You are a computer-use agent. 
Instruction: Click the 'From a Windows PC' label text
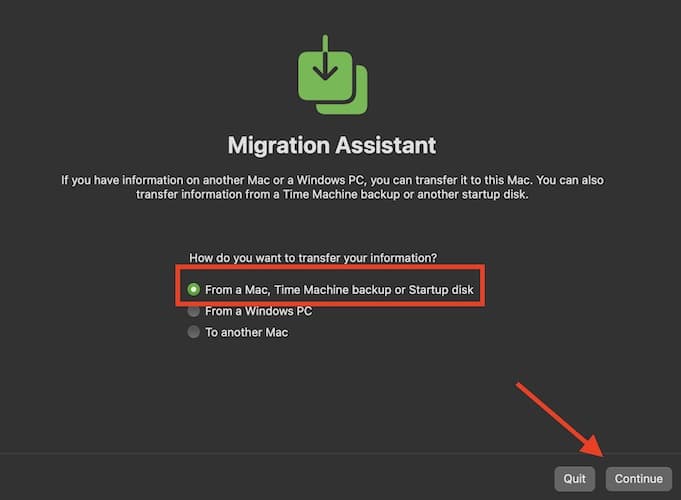coord(258,311)
